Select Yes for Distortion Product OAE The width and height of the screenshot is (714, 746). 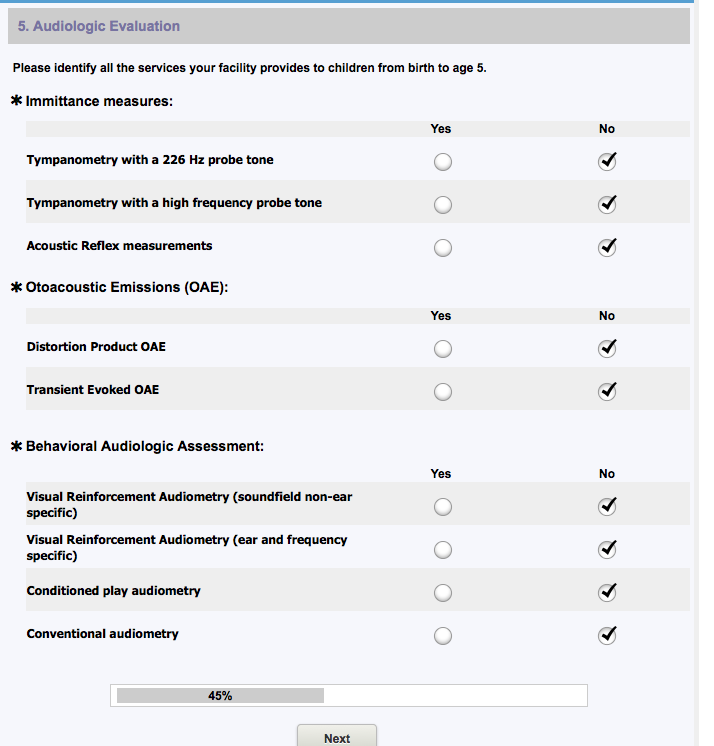(x=443, y=349)
